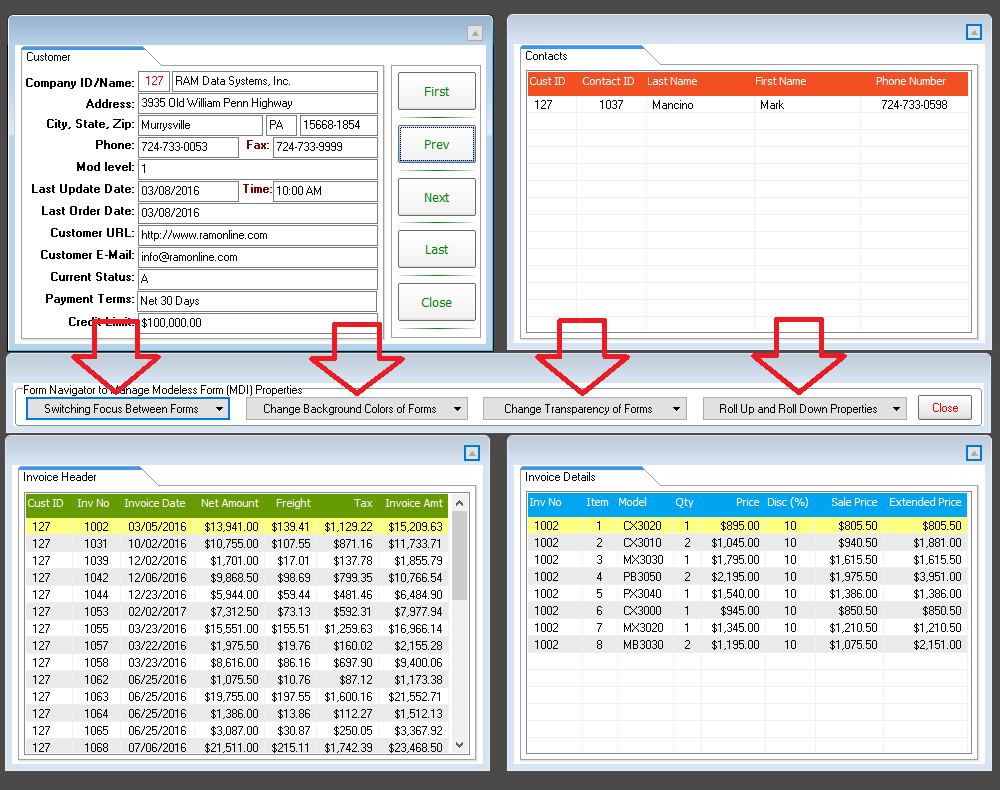Click the Invoice Header scrollbar down arrow

click(x=460, y=745)
